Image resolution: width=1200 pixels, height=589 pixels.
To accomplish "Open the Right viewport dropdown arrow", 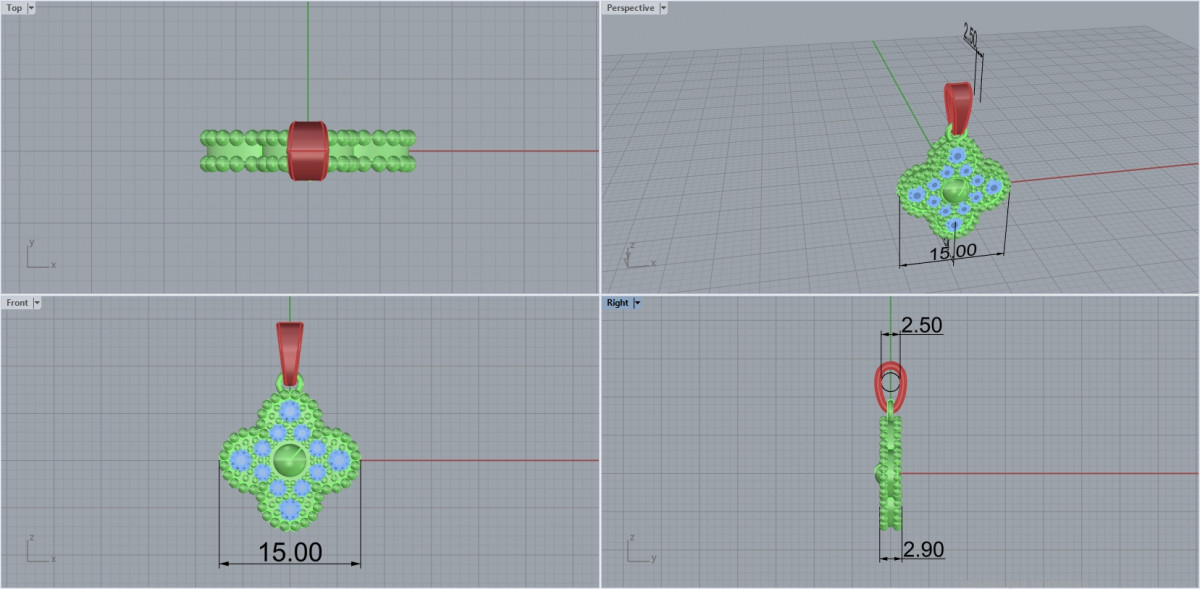I will point(637,302).
